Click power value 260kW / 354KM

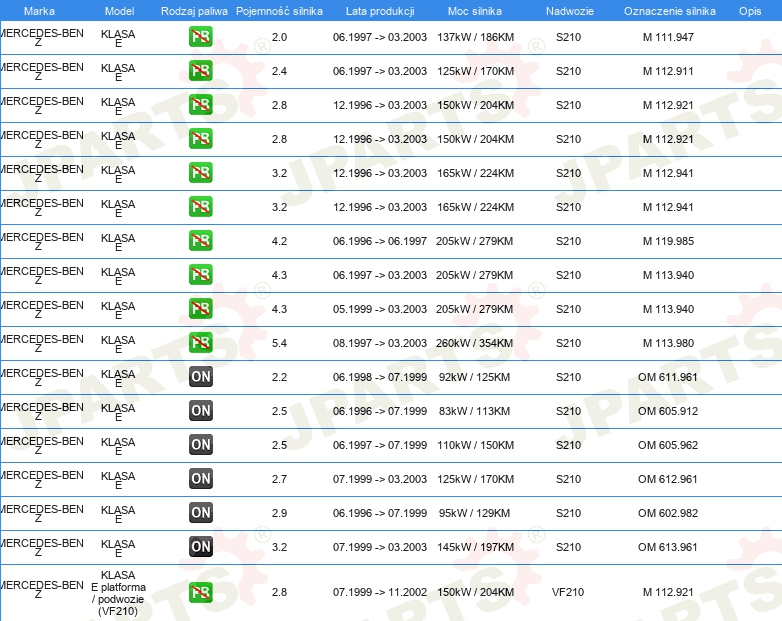click(x=474, y=343)
